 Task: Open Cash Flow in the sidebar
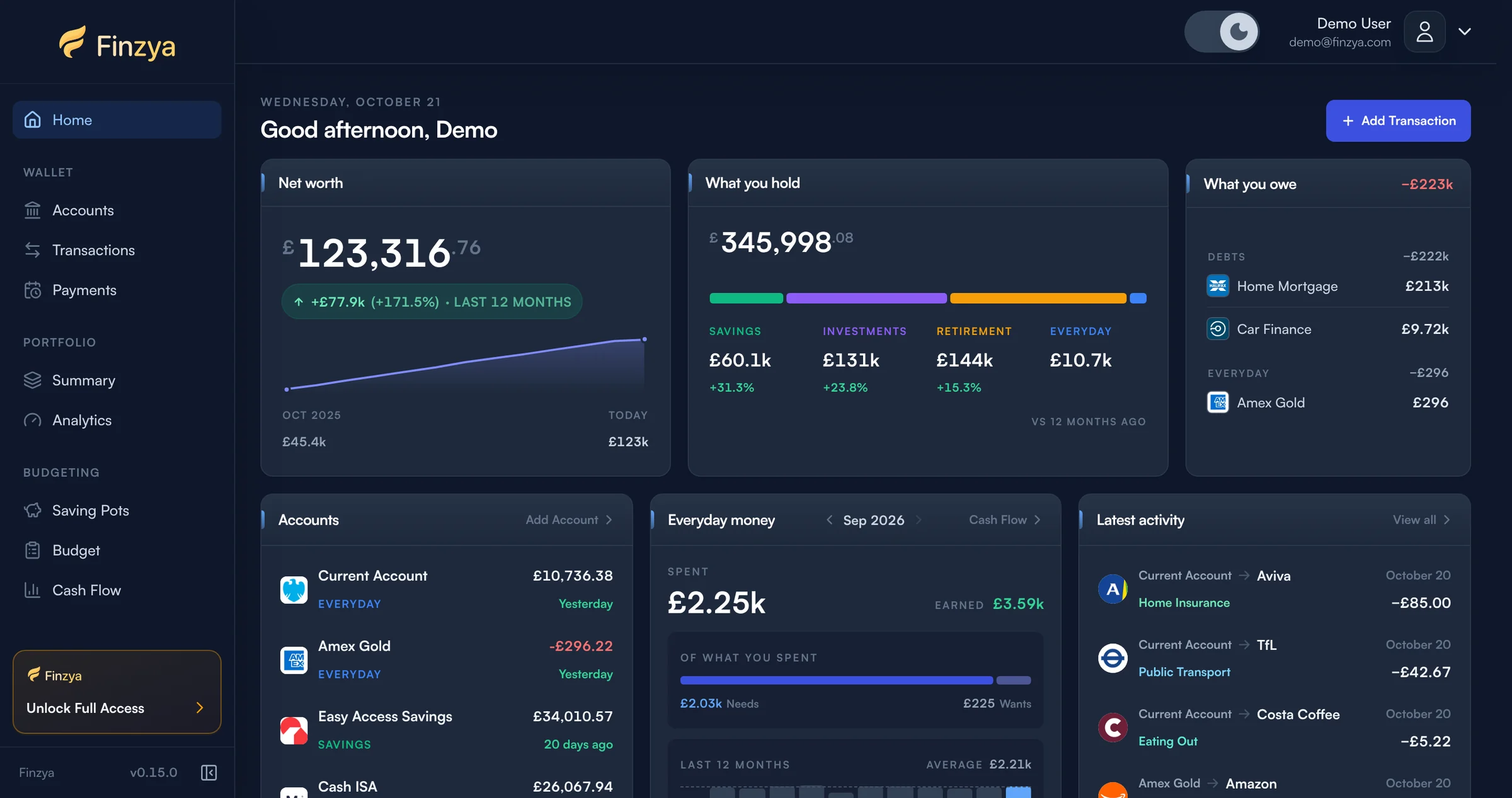coord(117,590)
